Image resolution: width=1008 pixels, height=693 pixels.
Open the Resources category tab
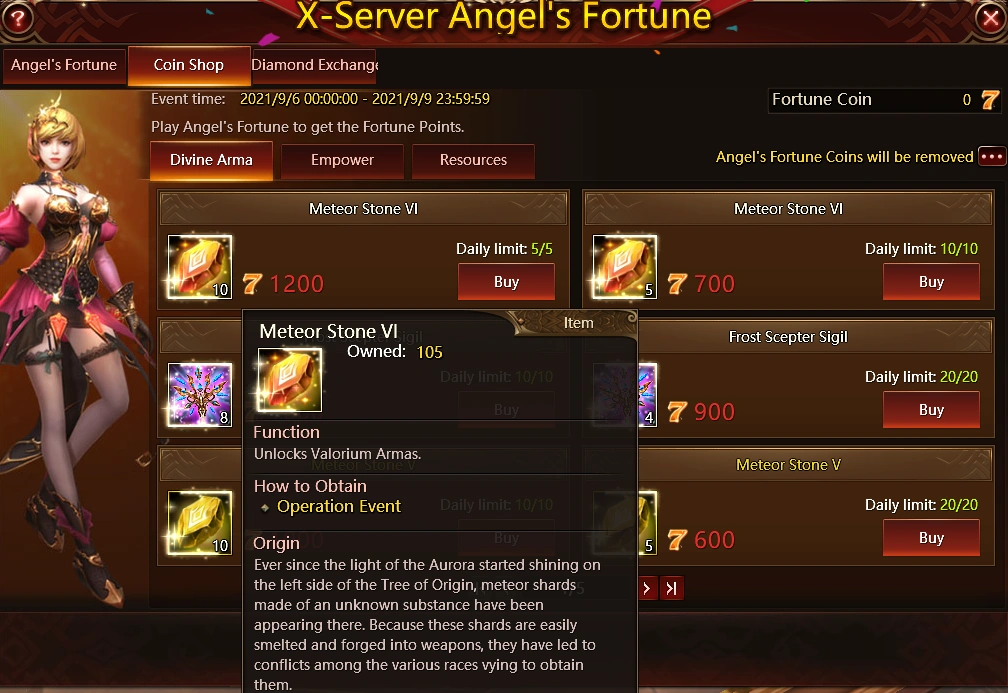click(473, 160)
